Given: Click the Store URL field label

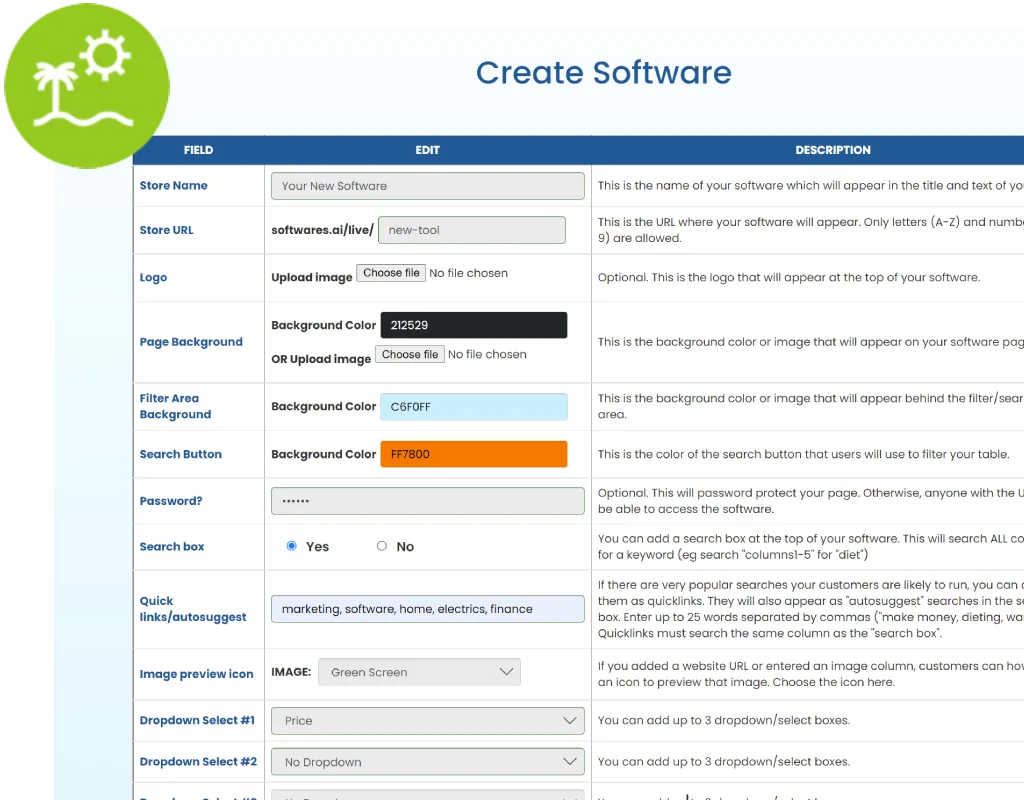Looking at the screenshot, I should click(167, 230).
